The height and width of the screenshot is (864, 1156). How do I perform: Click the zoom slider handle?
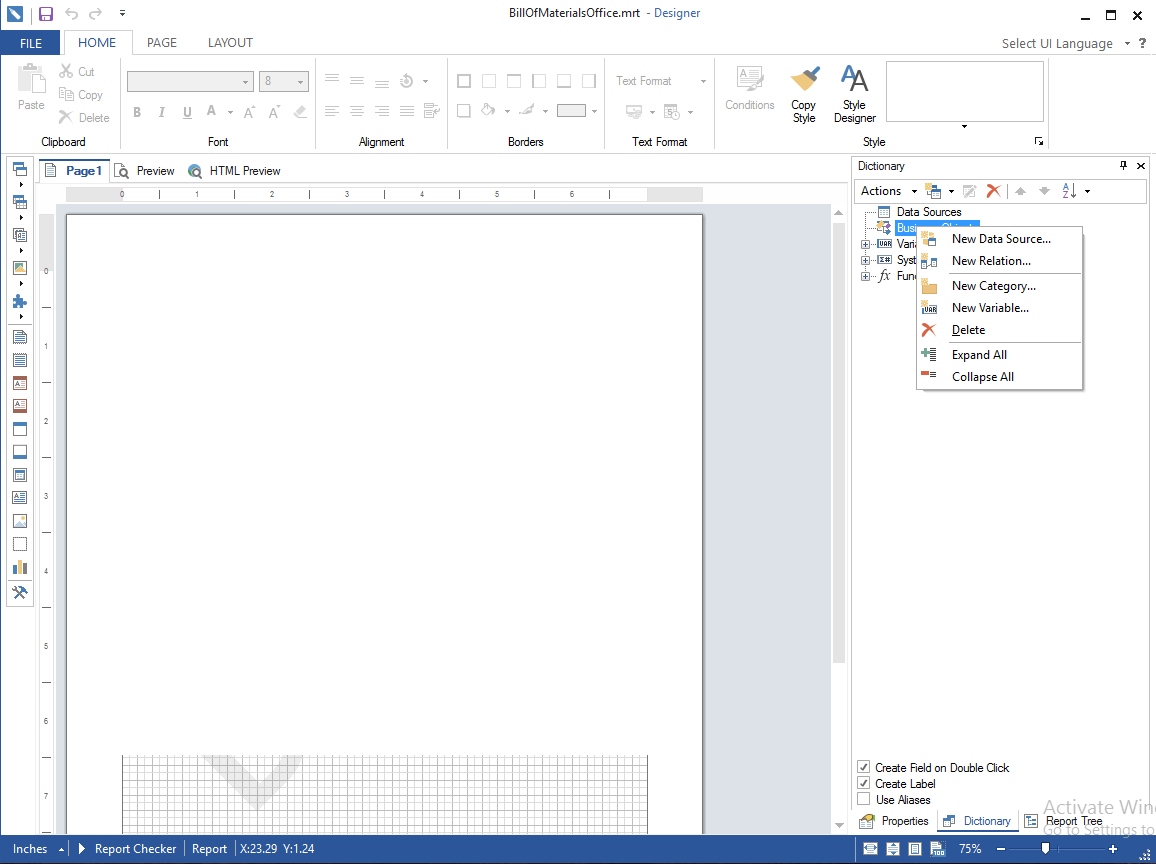pyautogui.click(x=1045, y=849)
